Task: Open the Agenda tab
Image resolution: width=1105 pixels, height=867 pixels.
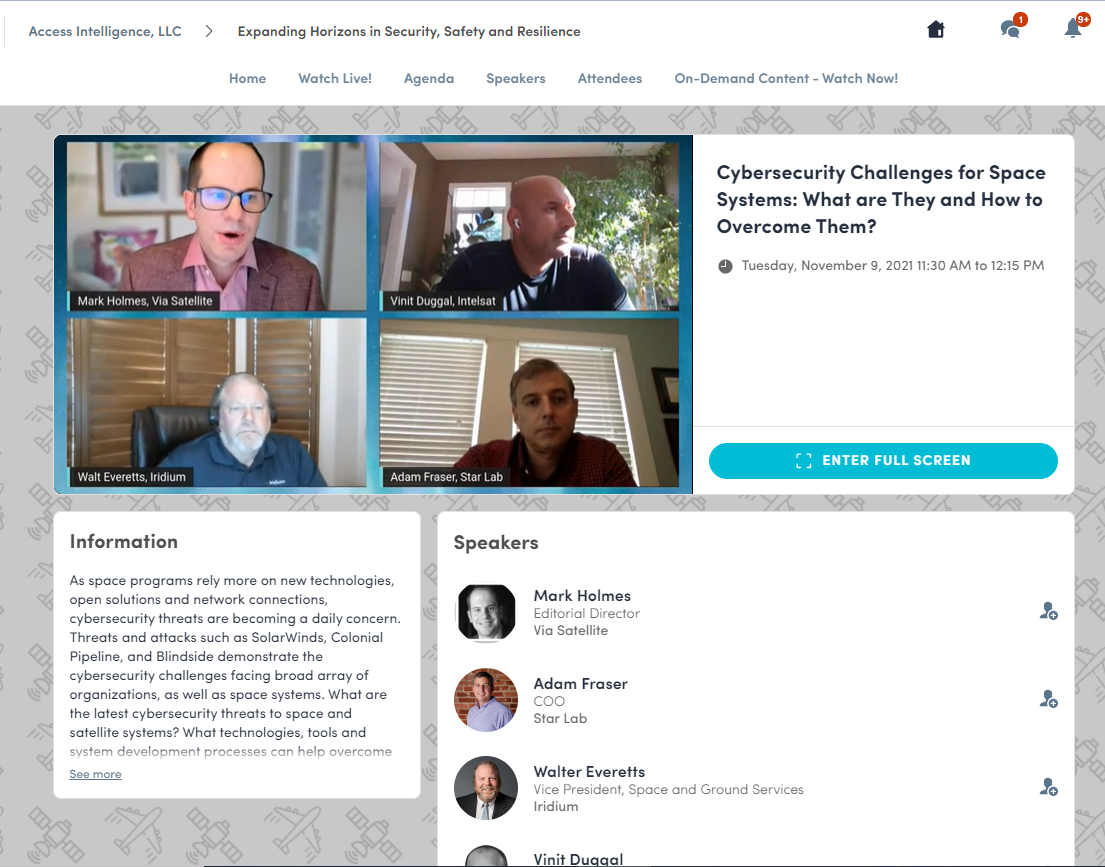Action: coord(428,78)
